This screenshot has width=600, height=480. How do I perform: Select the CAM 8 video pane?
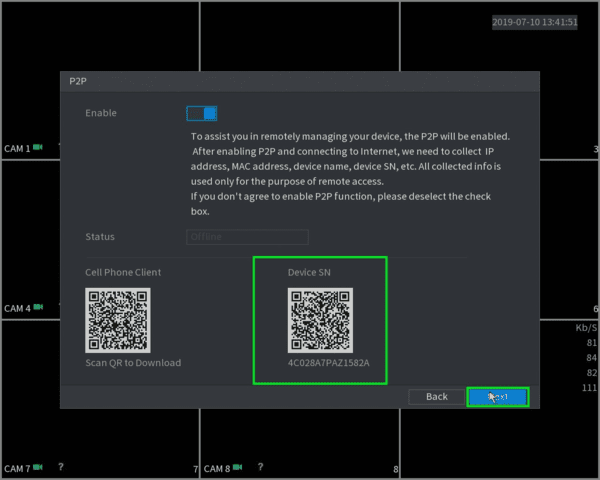[x=300, y=443]
